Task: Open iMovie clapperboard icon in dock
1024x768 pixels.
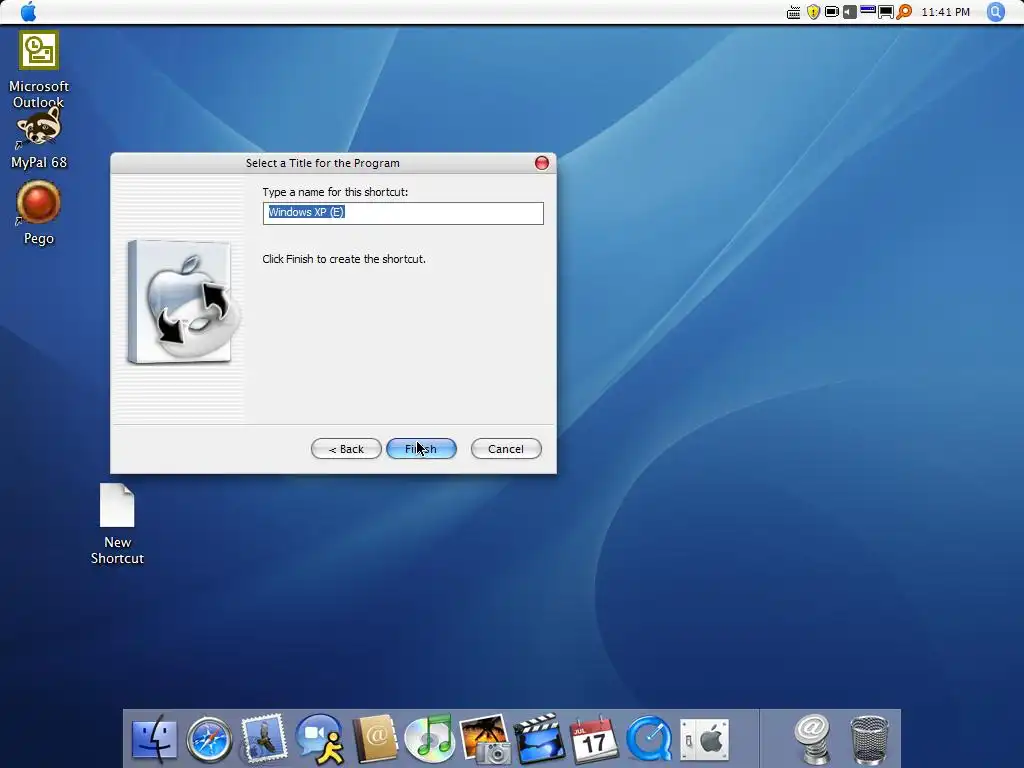Action: tap(539, 739)
